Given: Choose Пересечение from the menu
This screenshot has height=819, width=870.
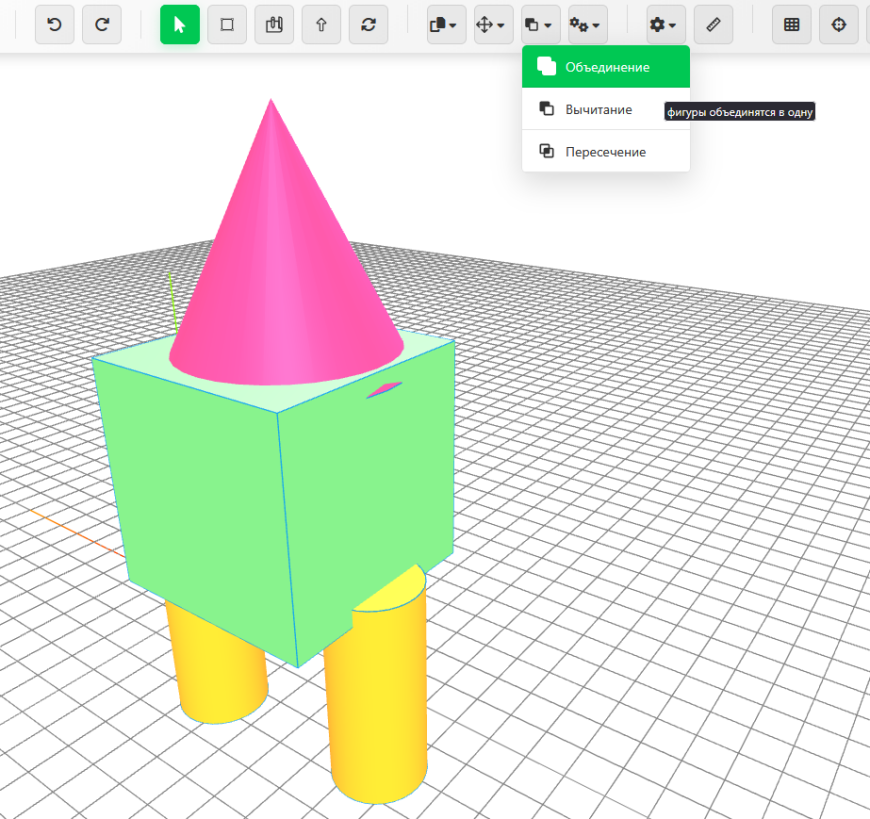Looking at the screenshot, I should [604, 151].
